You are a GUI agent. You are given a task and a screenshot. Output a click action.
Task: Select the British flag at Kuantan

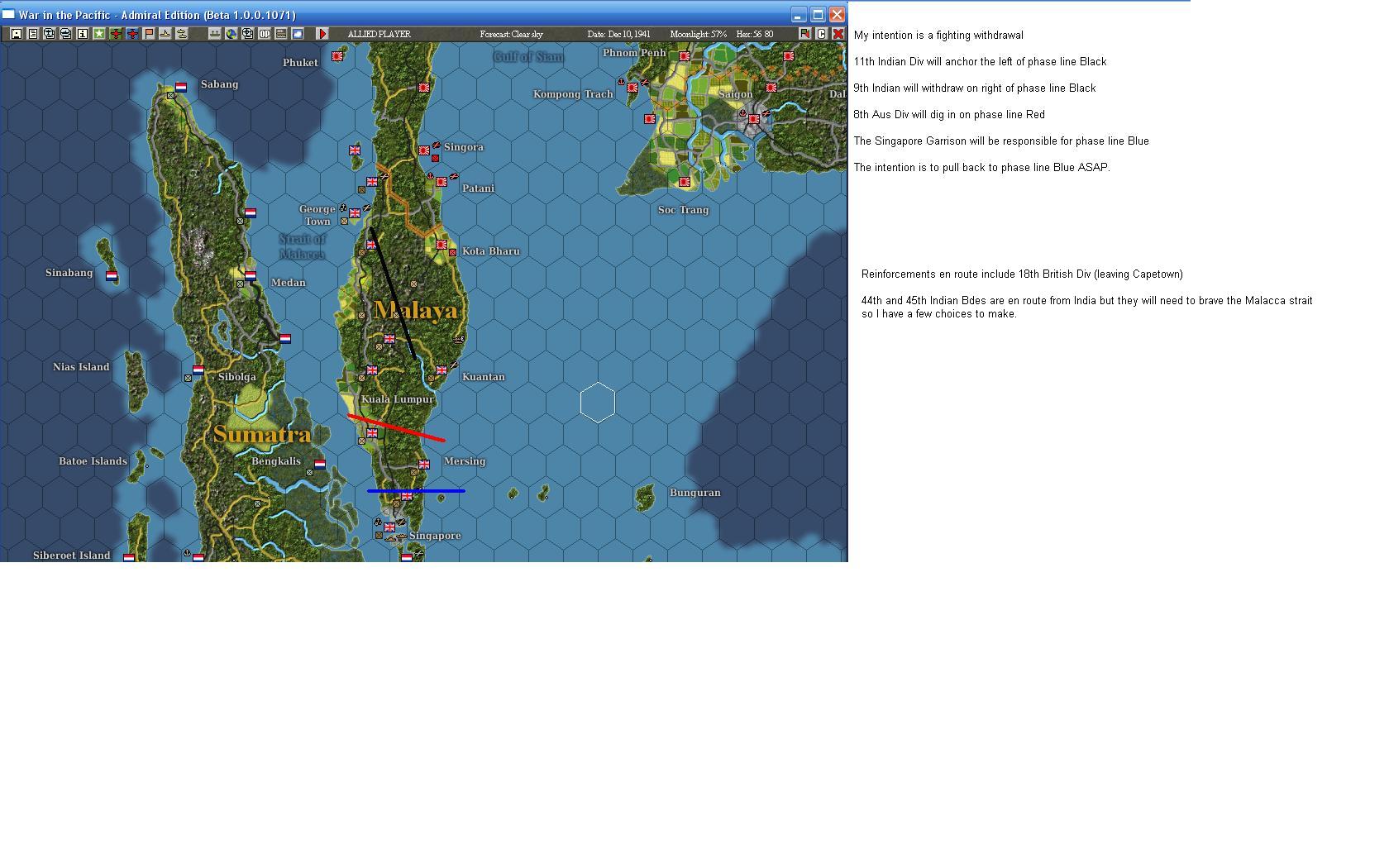tap(442, 370)
